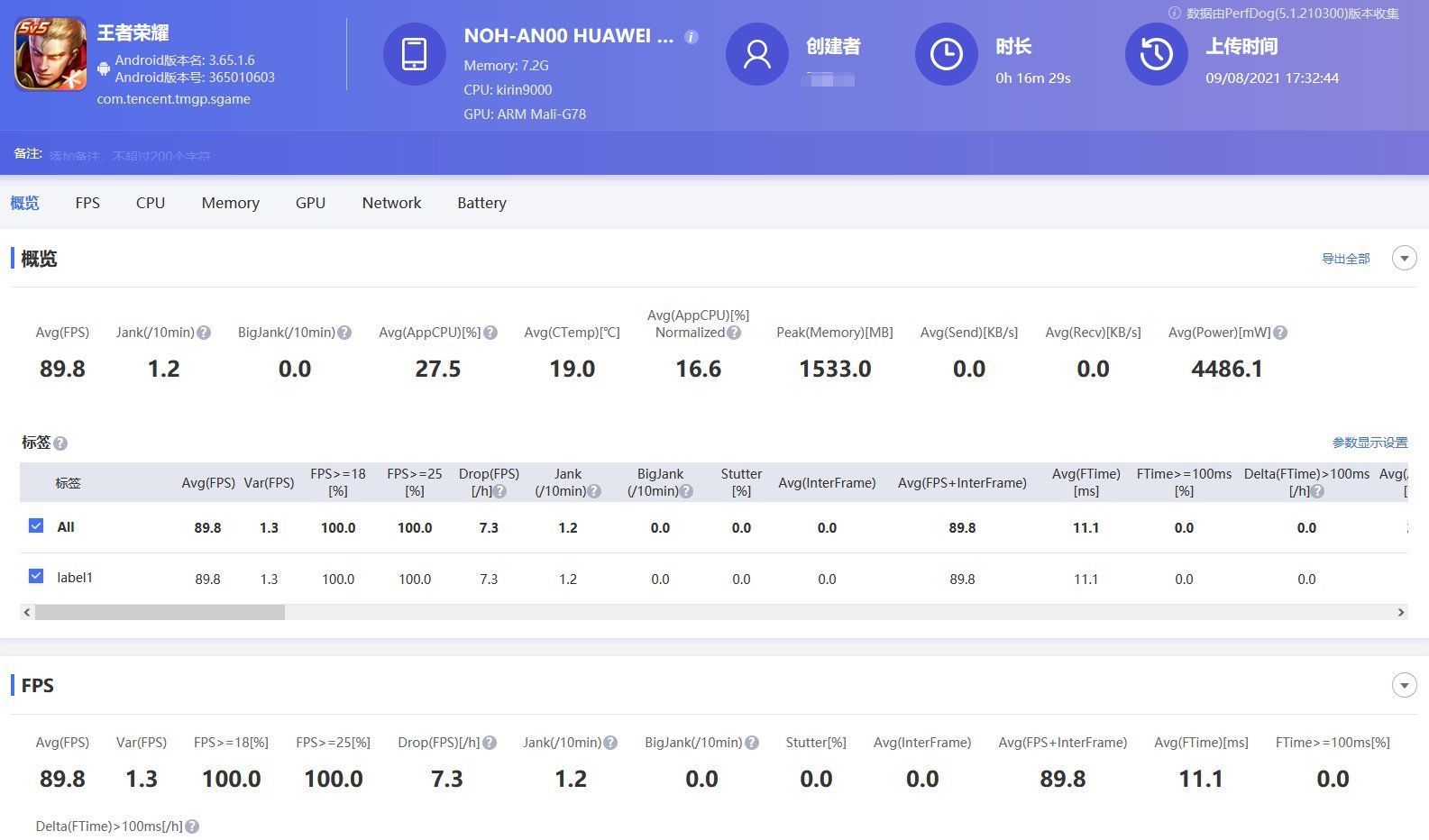Click the duration text 0h 16m 29s
Image resolution: width=1429 pixels, height=840 pixels.
click(x=1033, y=78)
